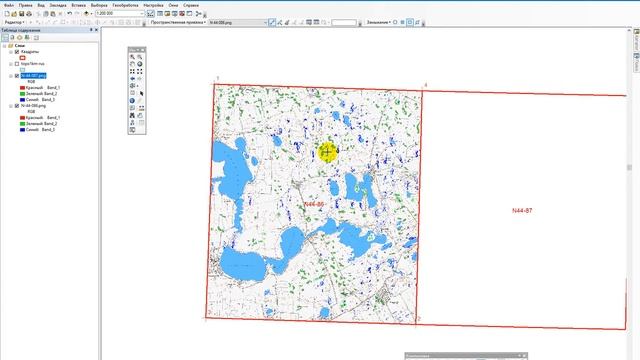Select the N-44-086.png layer name

[33, 106]
